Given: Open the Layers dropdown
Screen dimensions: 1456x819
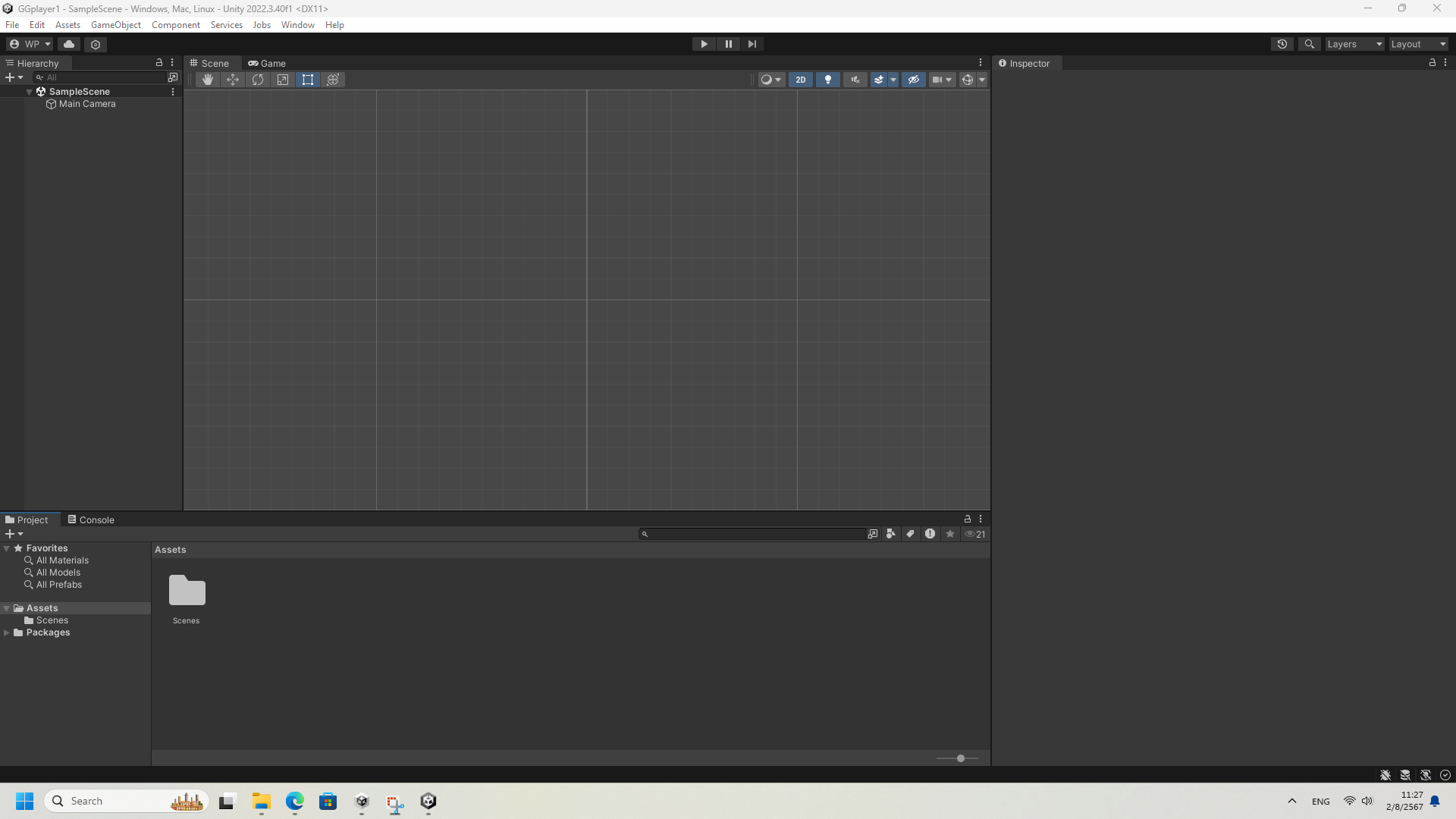Looking at the screenshot, I should [x=1354, y=44].
